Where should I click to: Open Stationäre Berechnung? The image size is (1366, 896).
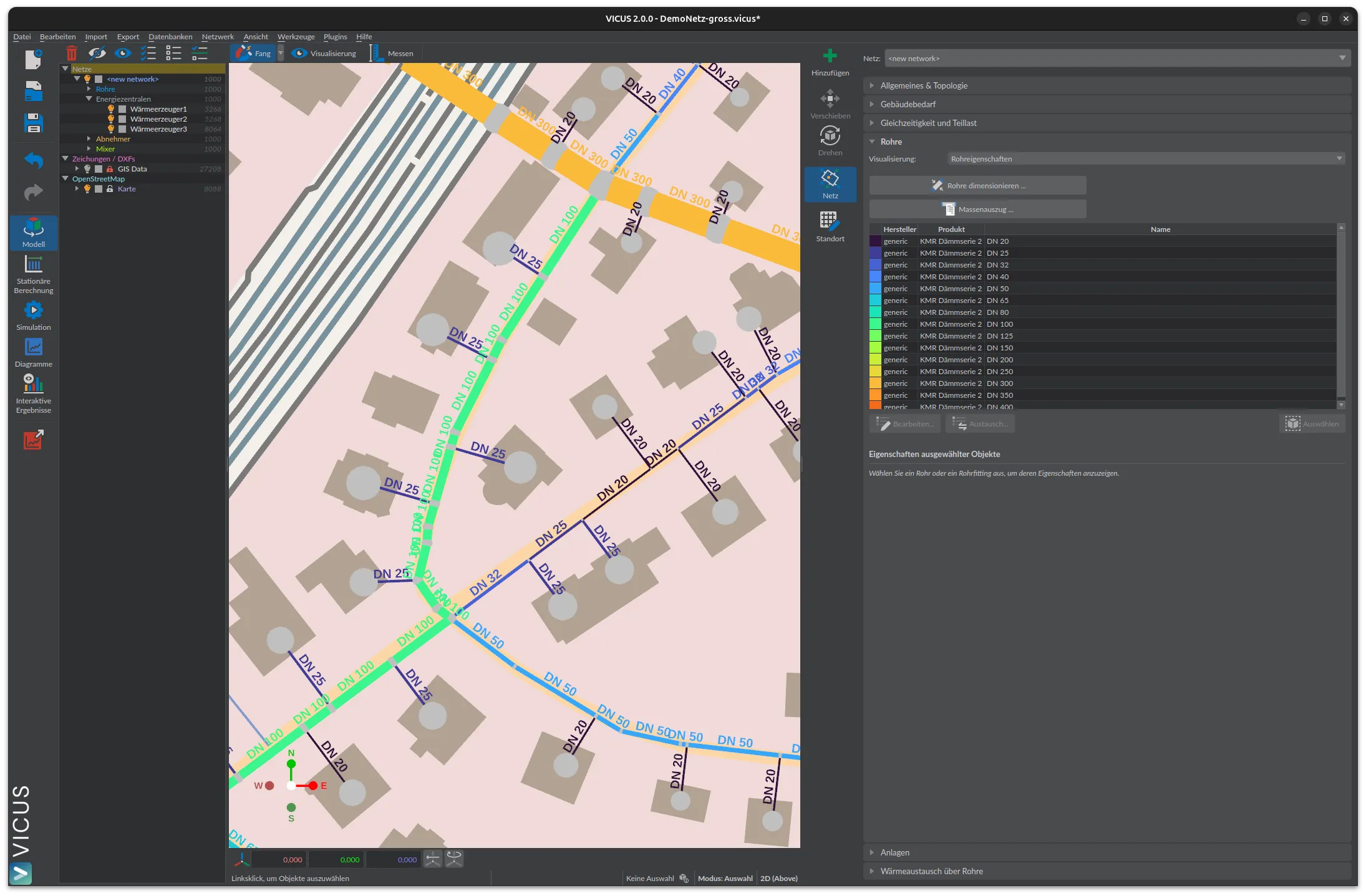[x=34, y=274]
